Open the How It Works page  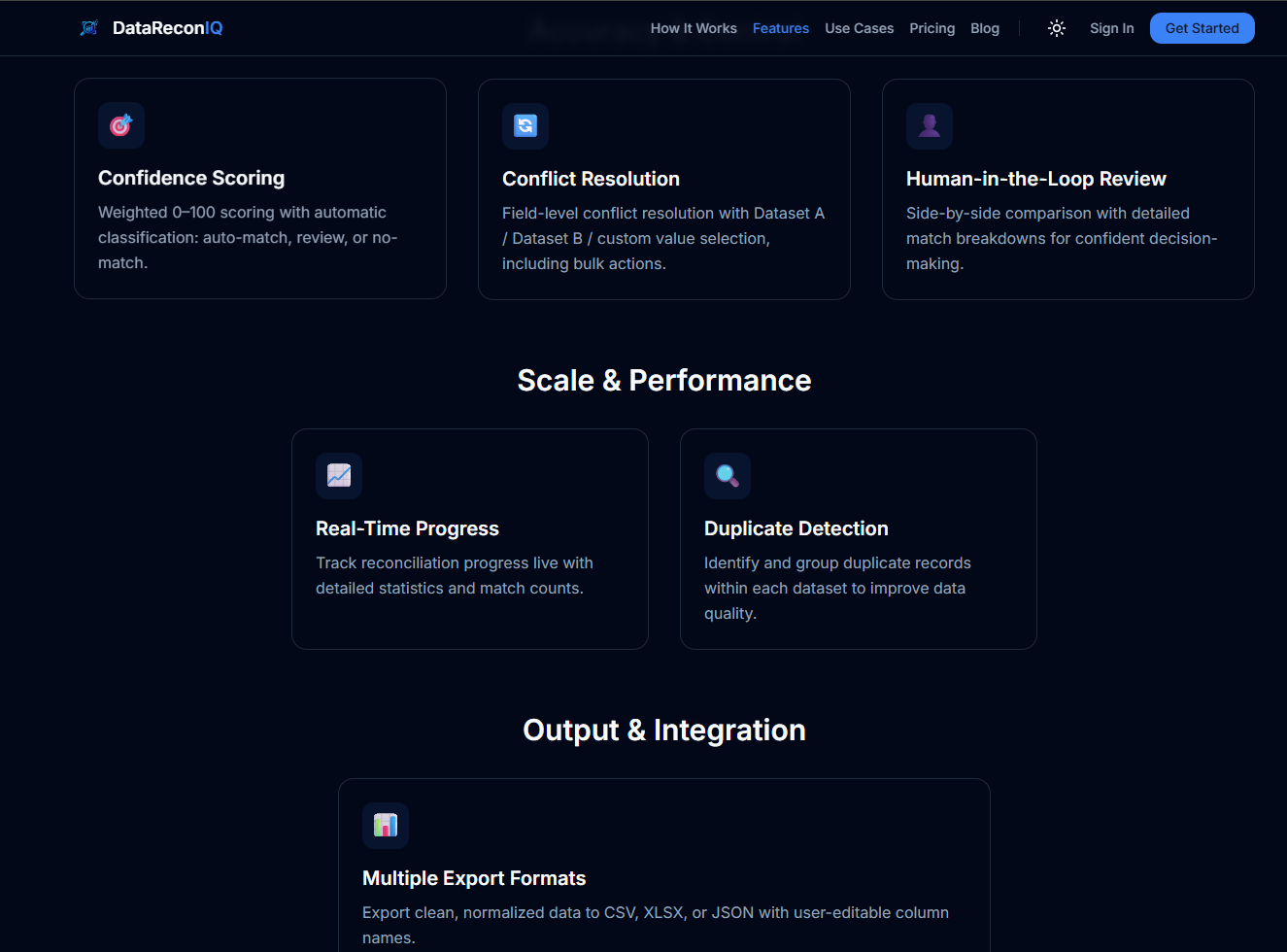(x=694, y=28)
